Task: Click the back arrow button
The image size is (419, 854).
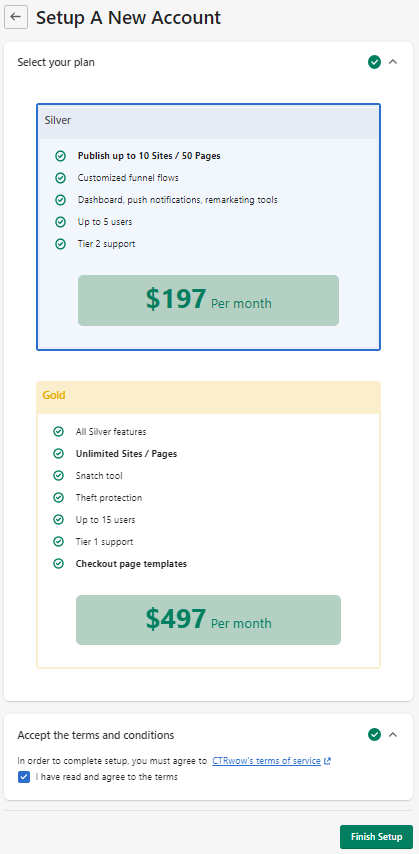Action: 16,17
